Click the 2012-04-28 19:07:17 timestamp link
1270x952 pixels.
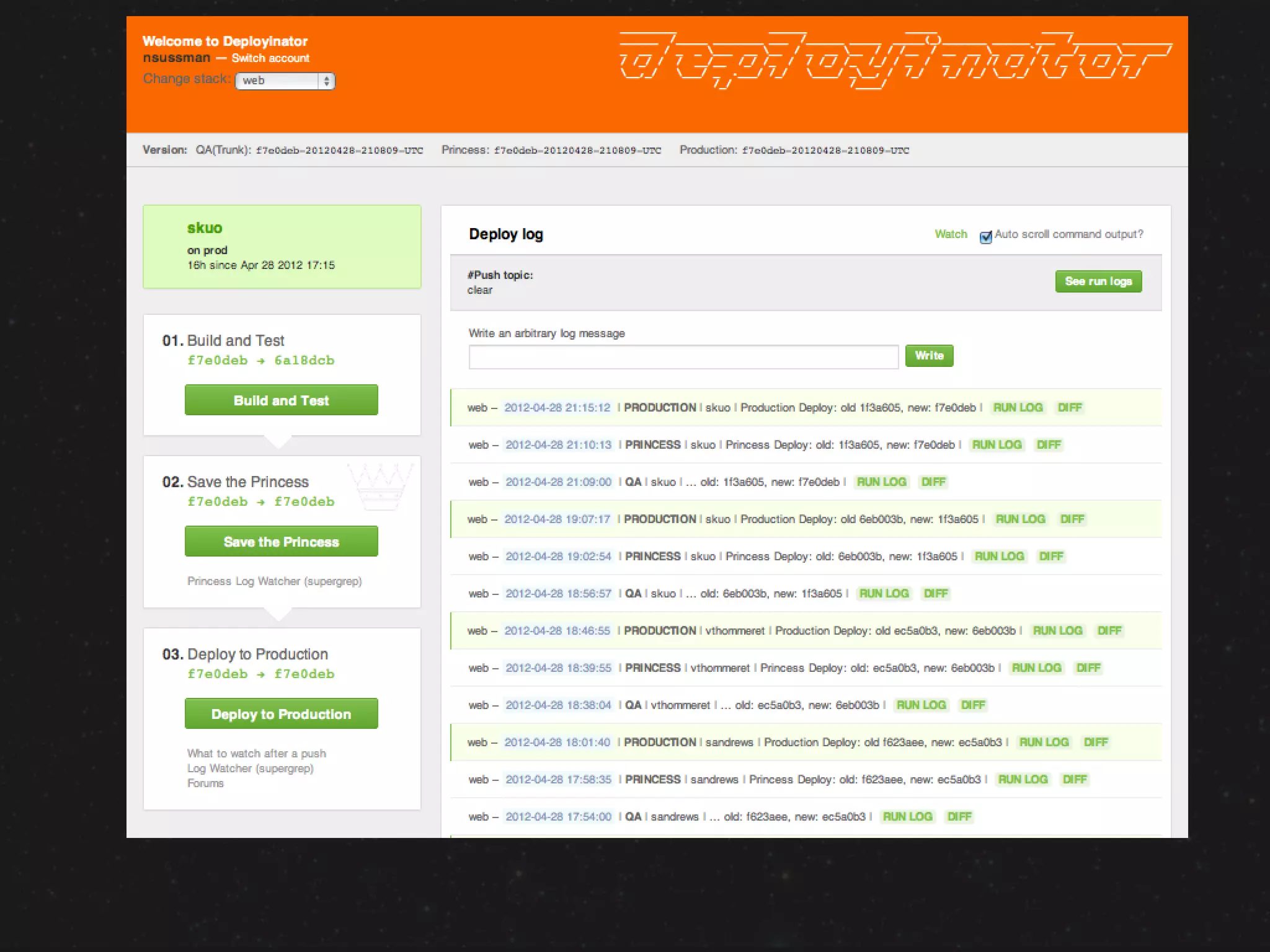point(557,519)
